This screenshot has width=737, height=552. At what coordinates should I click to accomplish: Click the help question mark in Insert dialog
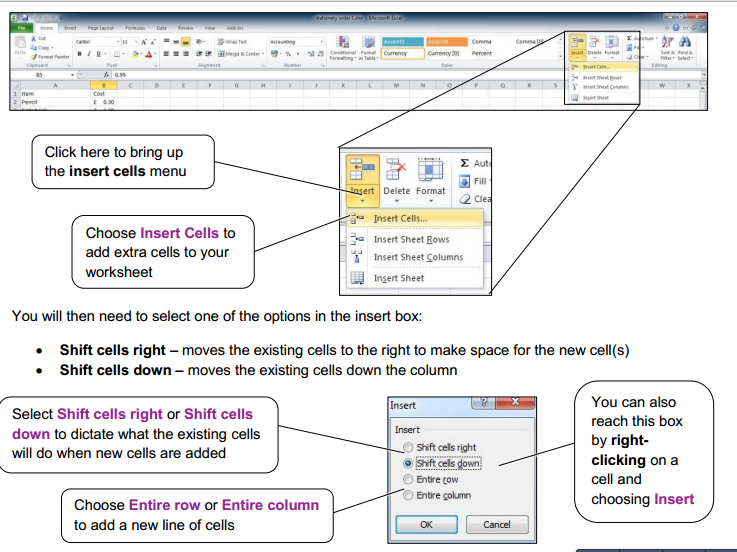pyautogui.click(x=482, y=405)
